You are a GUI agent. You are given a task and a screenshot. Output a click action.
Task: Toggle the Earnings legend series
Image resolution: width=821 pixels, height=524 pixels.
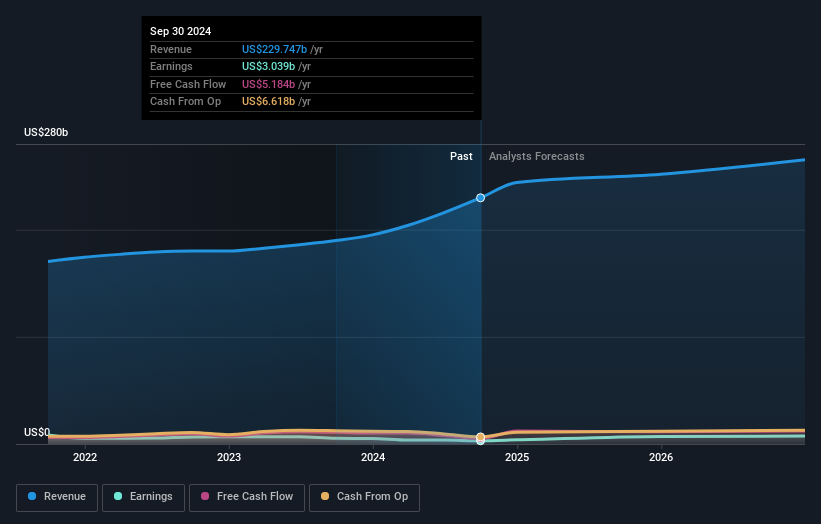[x=143, y=497]
